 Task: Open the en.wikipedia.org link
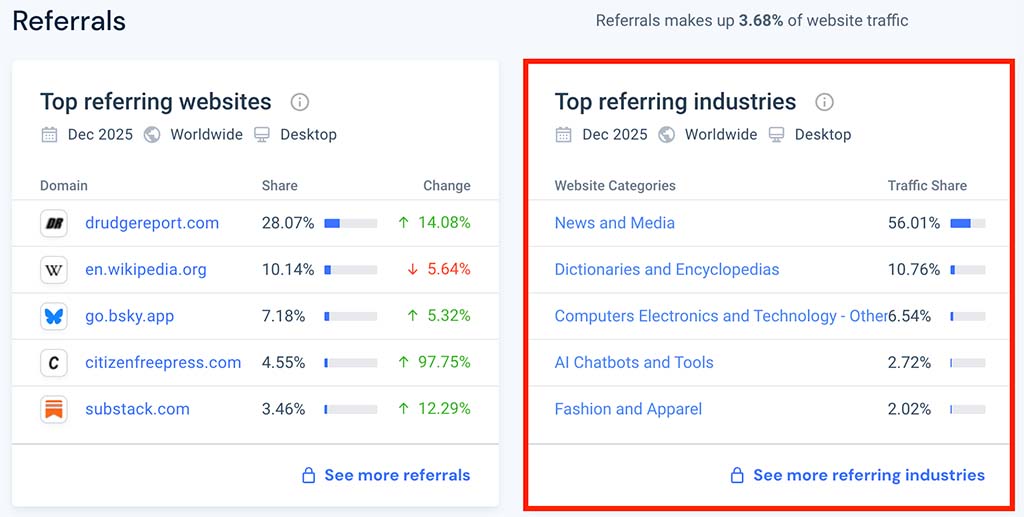tap(146, 270)
